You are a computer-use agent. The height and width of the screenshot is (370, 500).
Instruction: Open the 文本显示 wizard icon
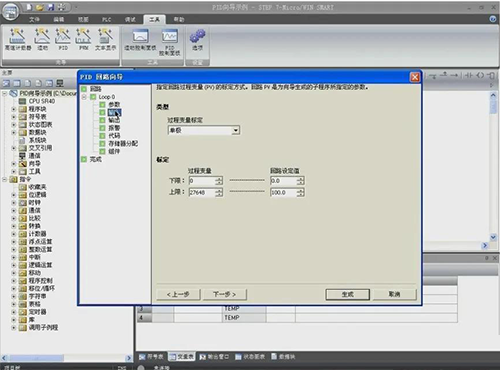105,39
